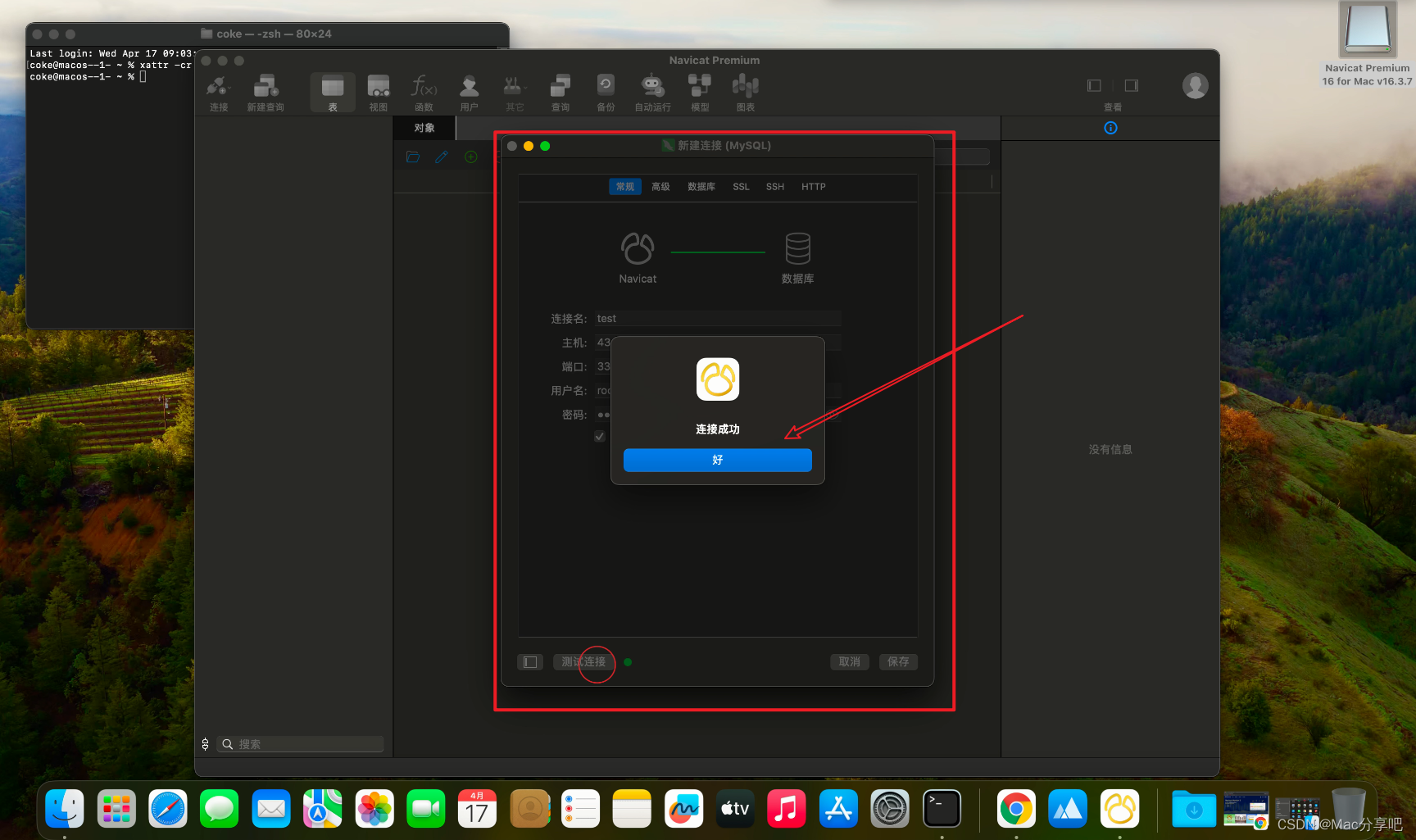Switch to the HTTP tab
The image size is (1416, 840).
coord(814,187)
